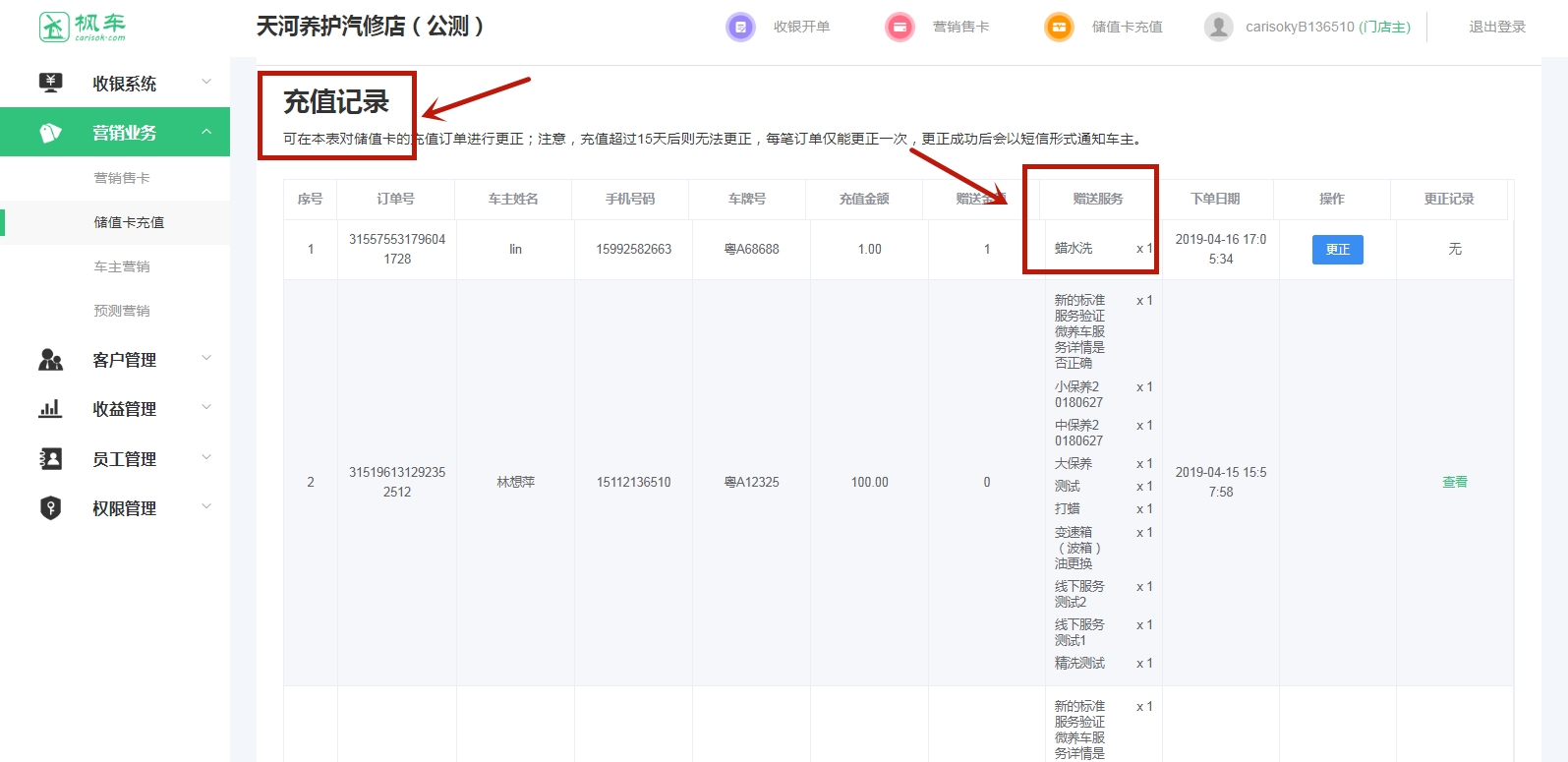Screen dimensions: 1568x762
Task: Click the 枫车 logo icon
Action: pyautogui.click(x=54, y=27)
